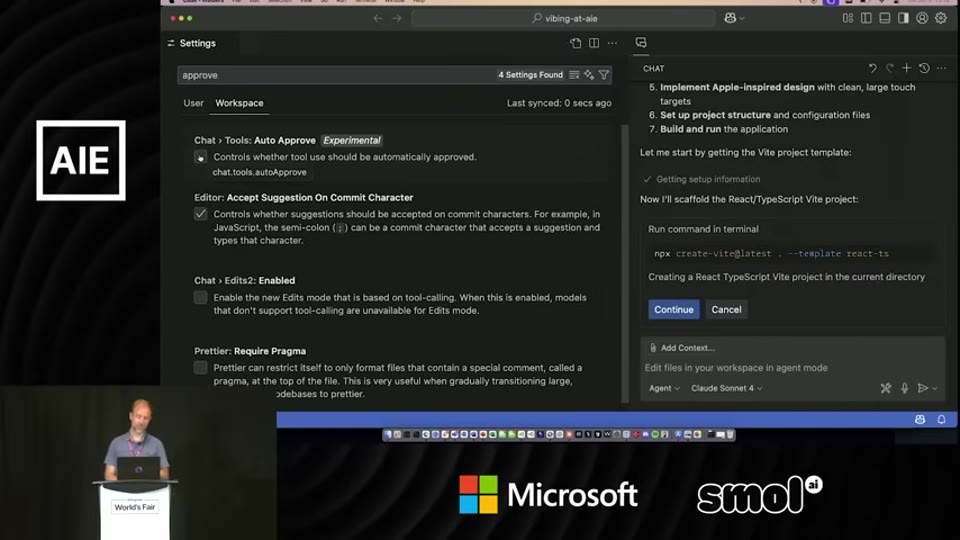Click the 'Getting setup information' progress line
Screen dimensions: 960x540
coord(702,179)
